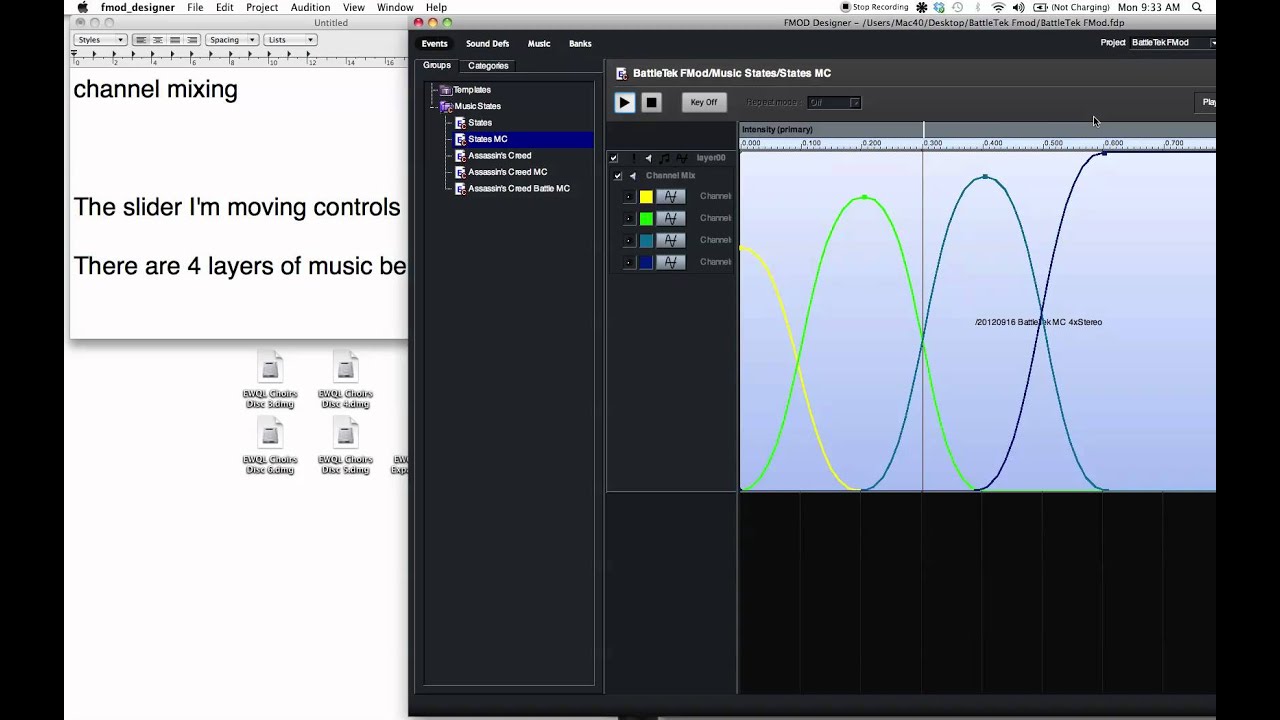Screen dimensions: 1280x720
Task: Click the dark blue curve's top control point
Action: pyautogui.click(x=1104, y=153)
